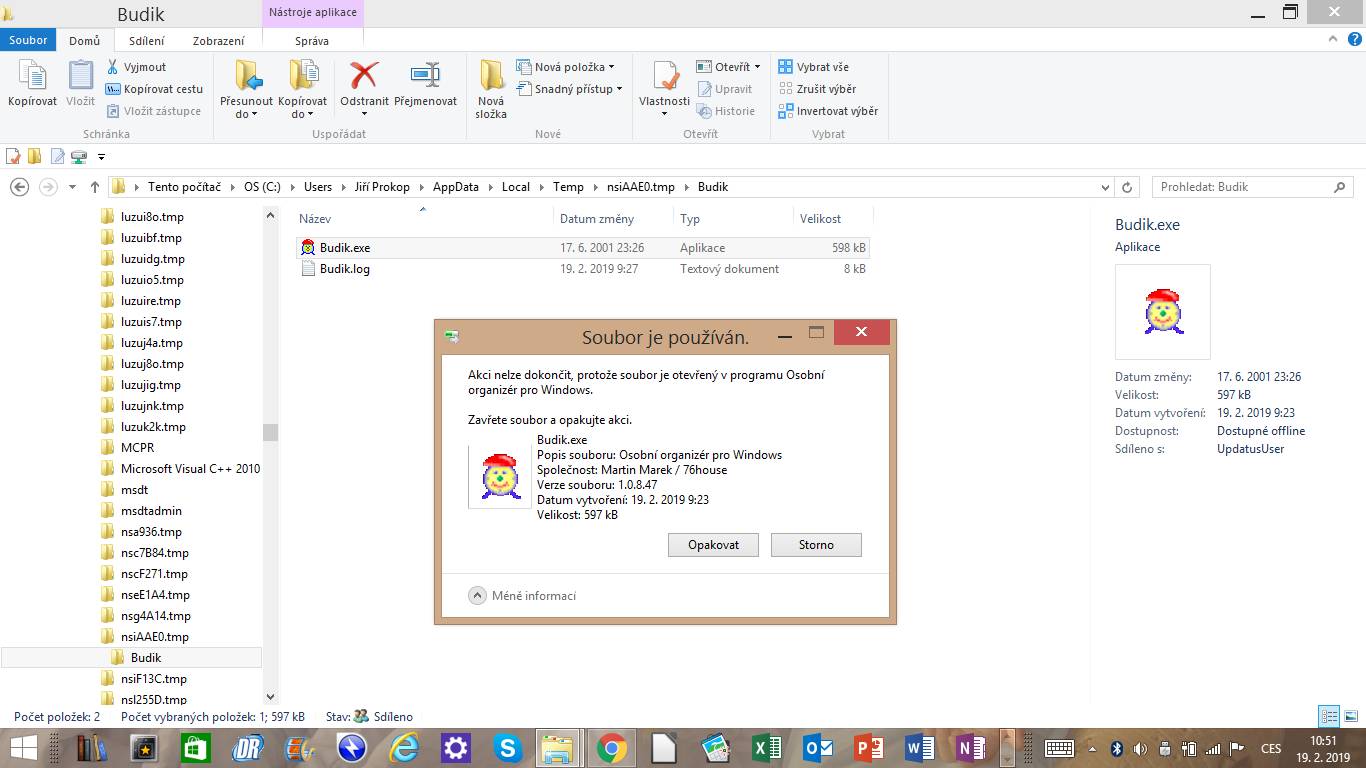Open quick access toolbar customize arrow
The height and width of the screenshot is (768, 1366).
click(101, 157)
